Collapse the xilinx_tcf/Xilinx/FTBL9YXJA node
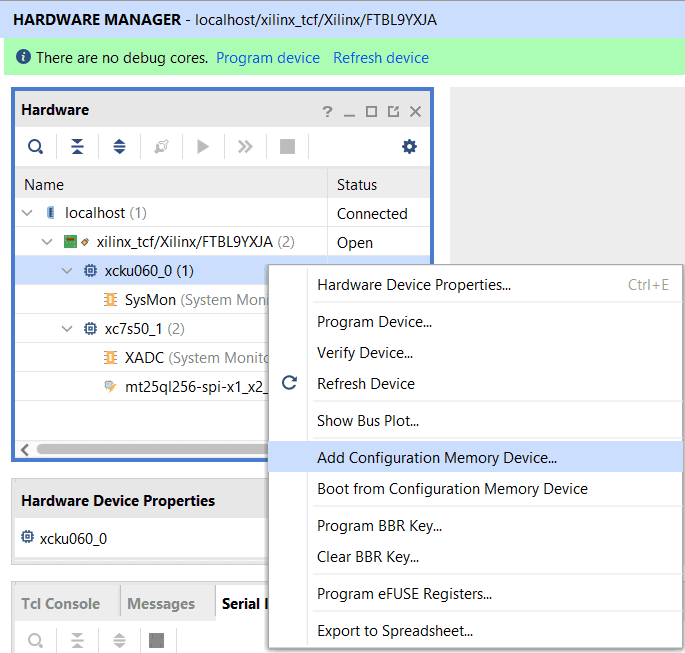Viewport: 685px width, 653px height. pyautogui.click(x=47, y=242)
